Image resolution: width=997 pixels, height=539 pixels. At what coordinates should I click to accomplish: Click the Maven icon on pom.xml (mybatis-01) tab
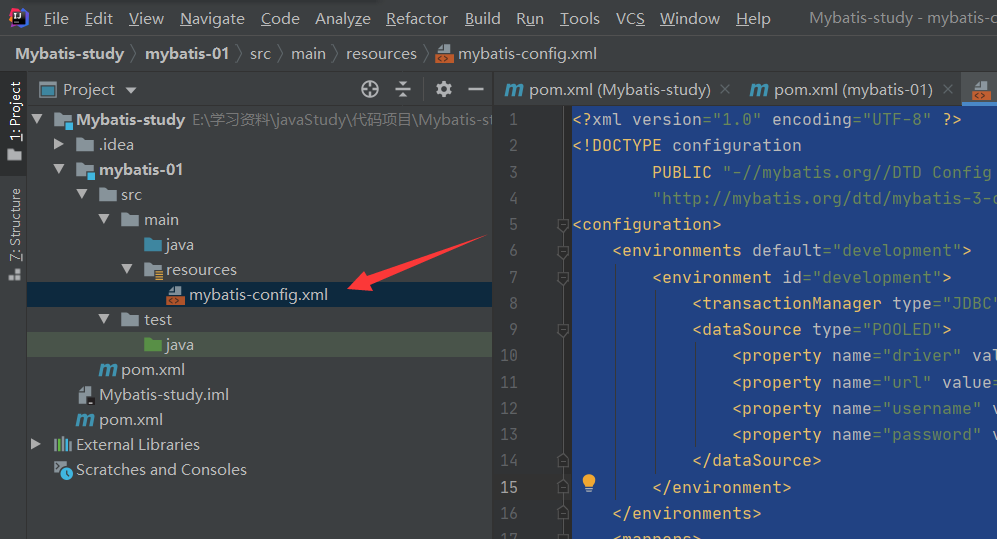tap(759, 90)
